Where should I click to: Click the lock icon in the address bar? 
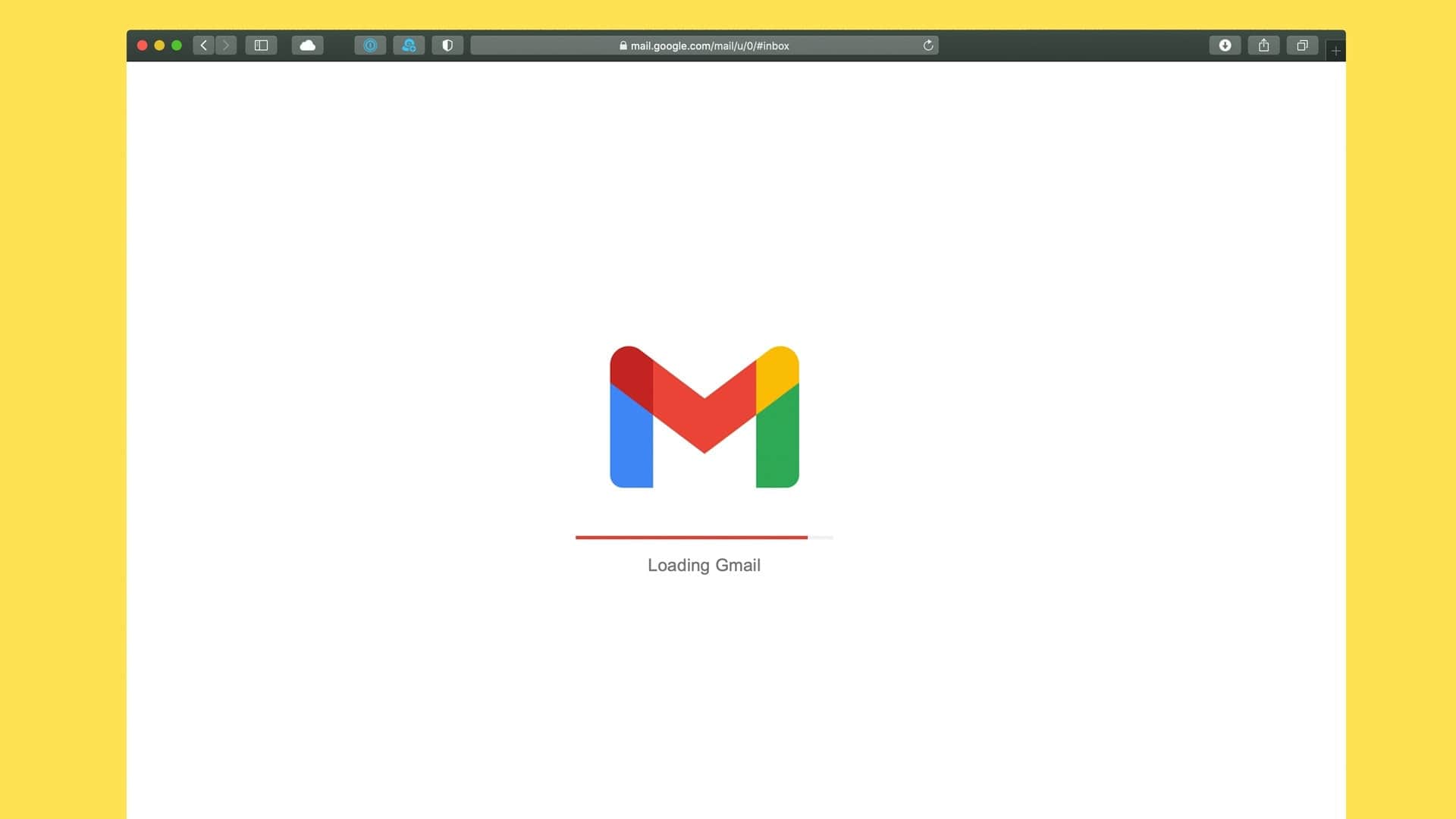[x=623, y=45]
